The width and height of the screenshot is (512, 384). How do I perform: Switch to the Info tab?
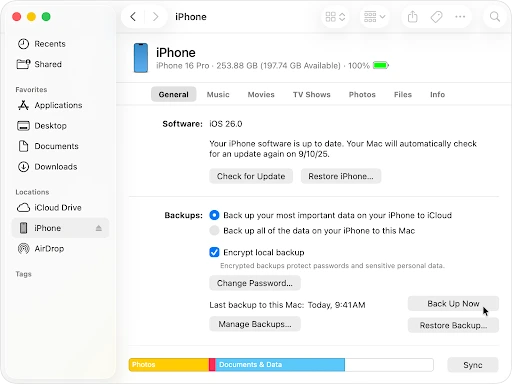[x=437, y=94]
